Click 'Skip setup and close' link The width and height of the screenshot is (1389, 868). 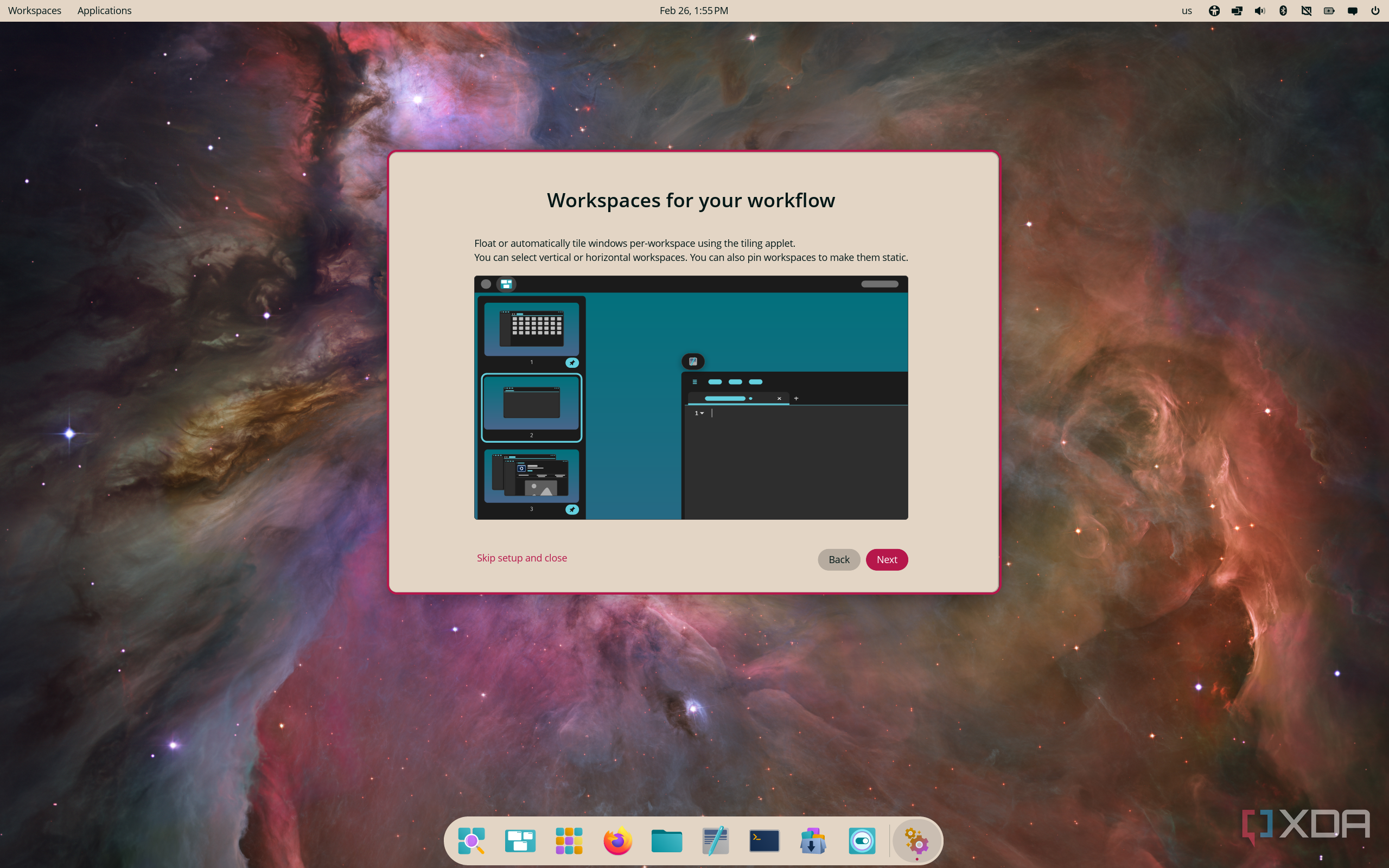521,558
